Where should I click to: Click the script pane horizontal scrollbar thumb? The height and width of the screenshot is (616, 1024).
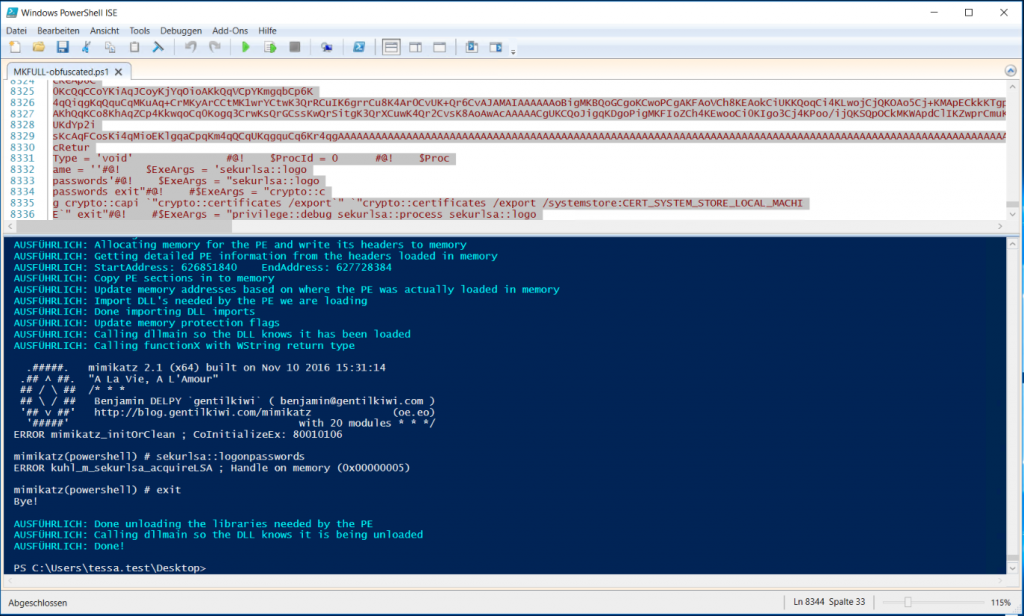point(123,226)
